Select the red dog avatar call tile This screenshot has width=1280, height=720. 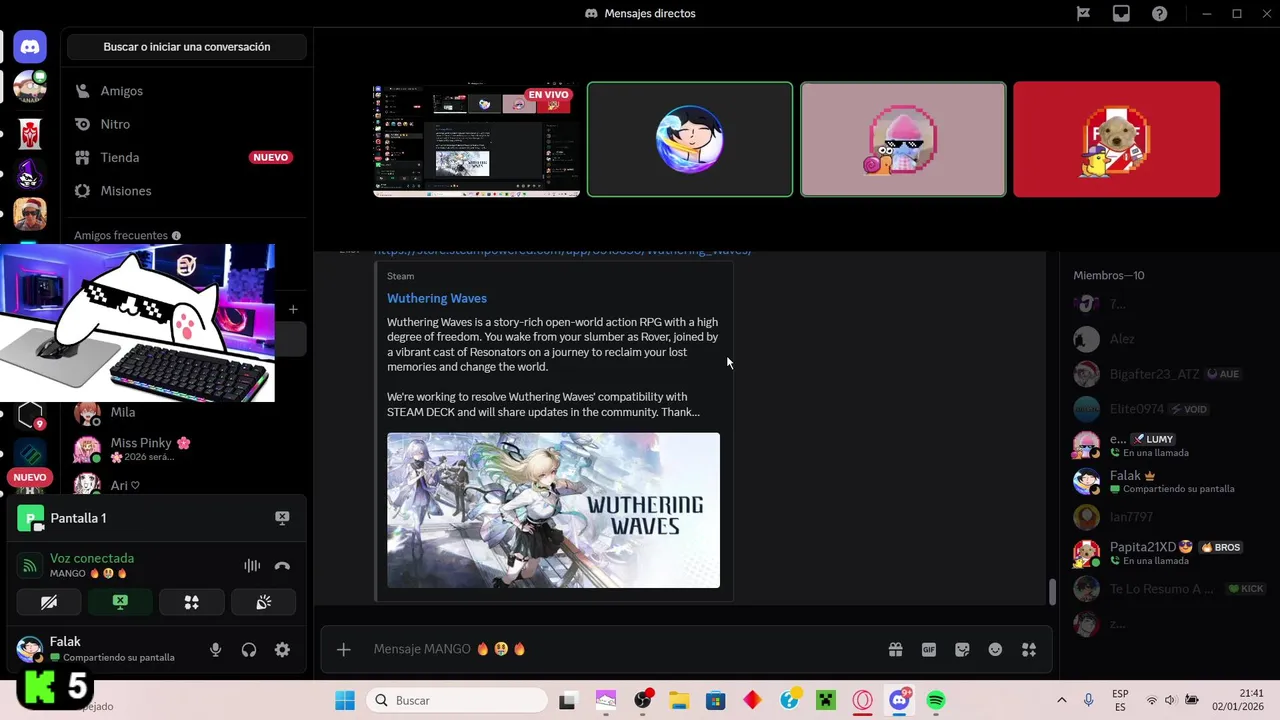1116,139
